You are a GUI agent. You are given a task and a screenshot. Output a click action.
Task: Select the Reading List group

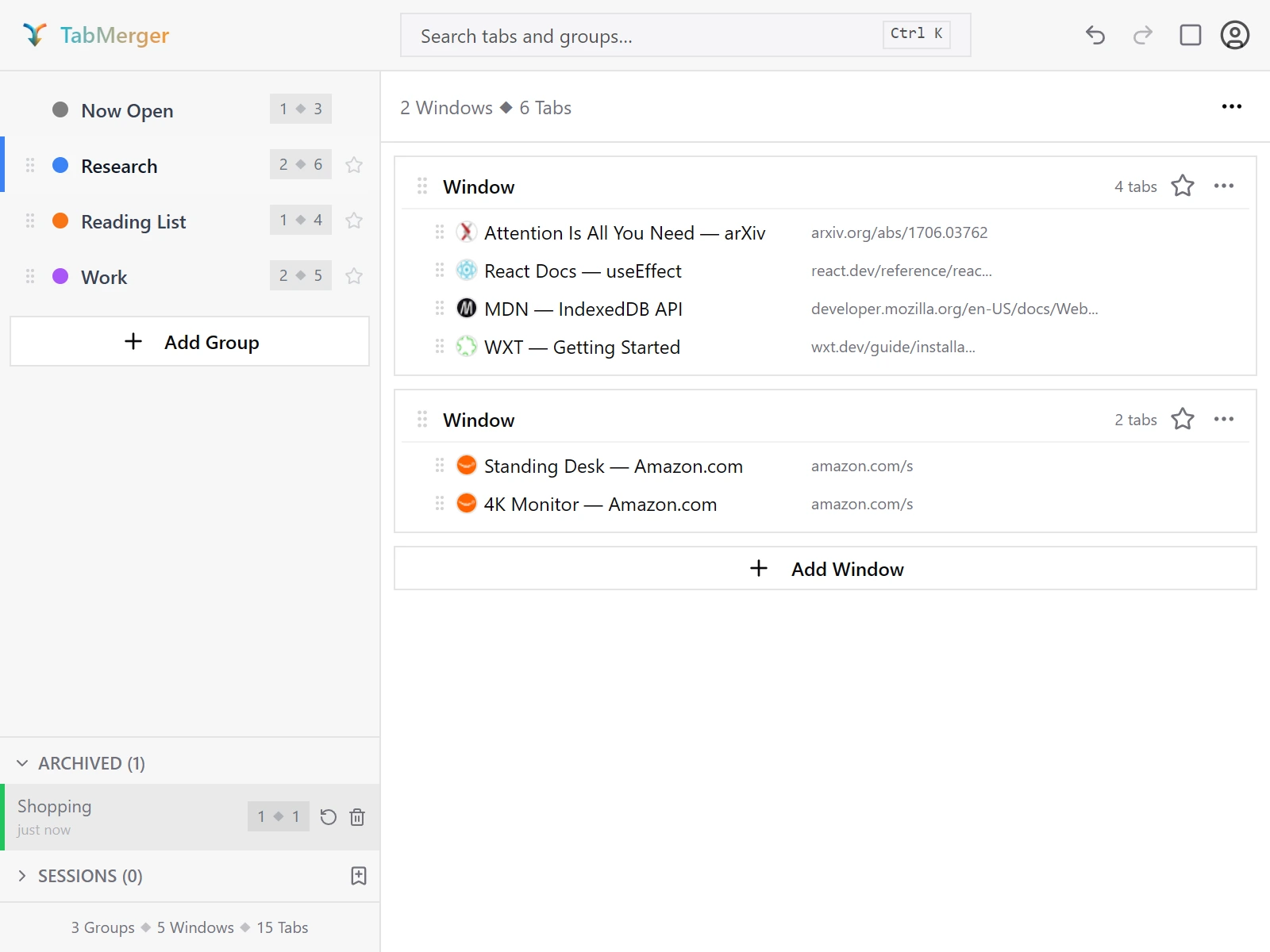190,221
